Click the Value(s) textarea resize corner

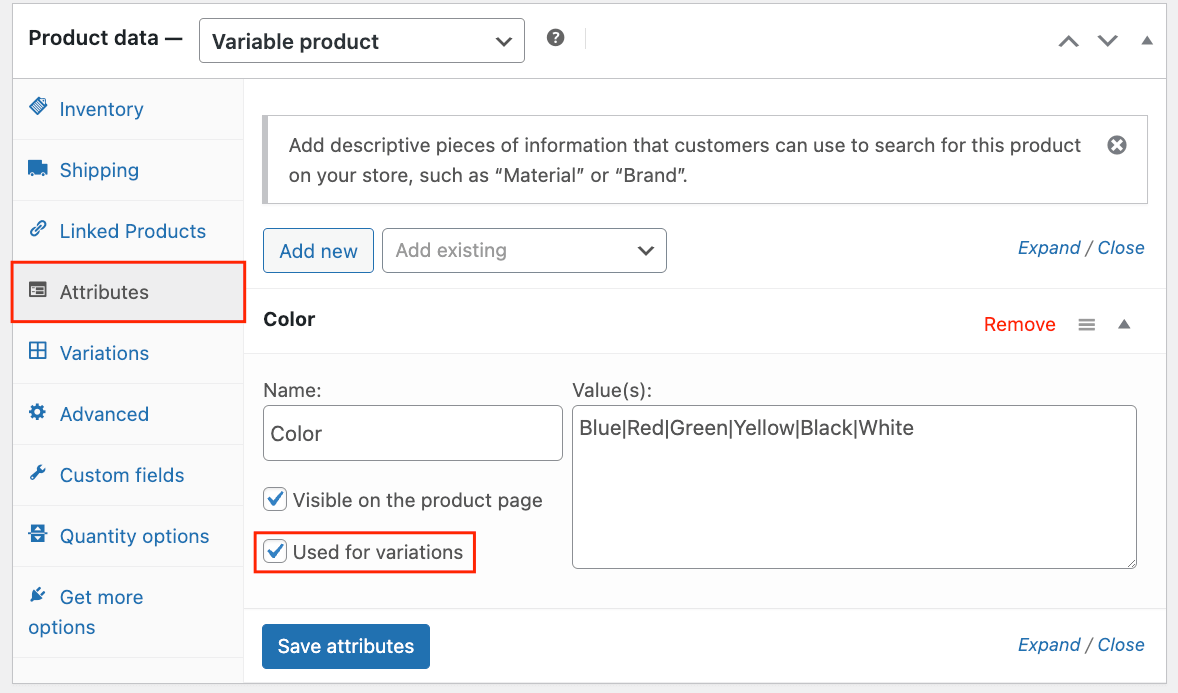click(x=1131, y=563)
